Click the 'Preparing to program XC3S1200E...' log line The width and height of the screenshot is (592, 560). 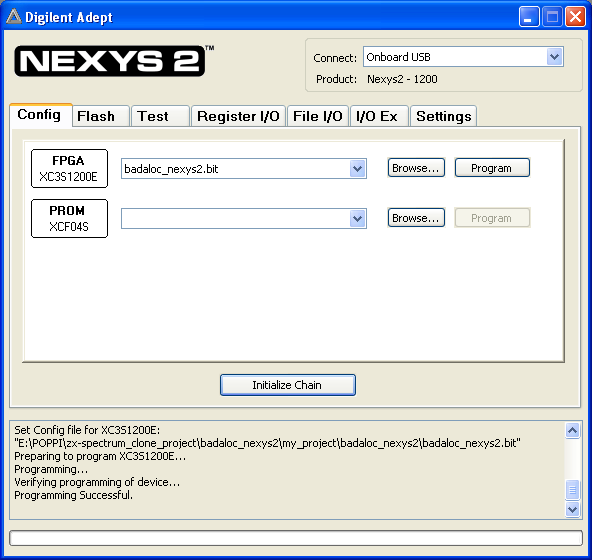pos(100,456)
